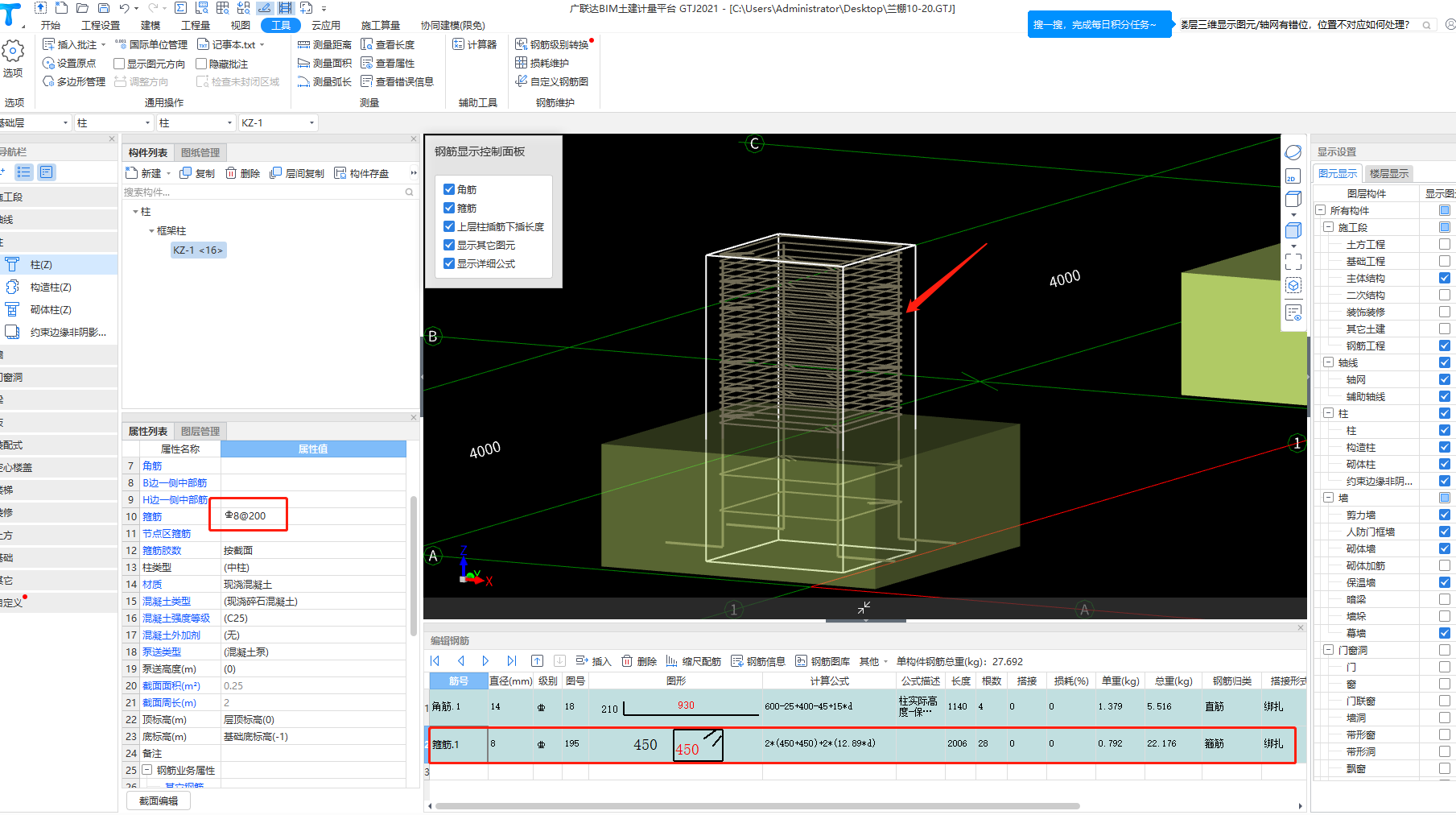1456x815 pixels.
Task: Open 钢筋图库 library
Action: point(823,661)
